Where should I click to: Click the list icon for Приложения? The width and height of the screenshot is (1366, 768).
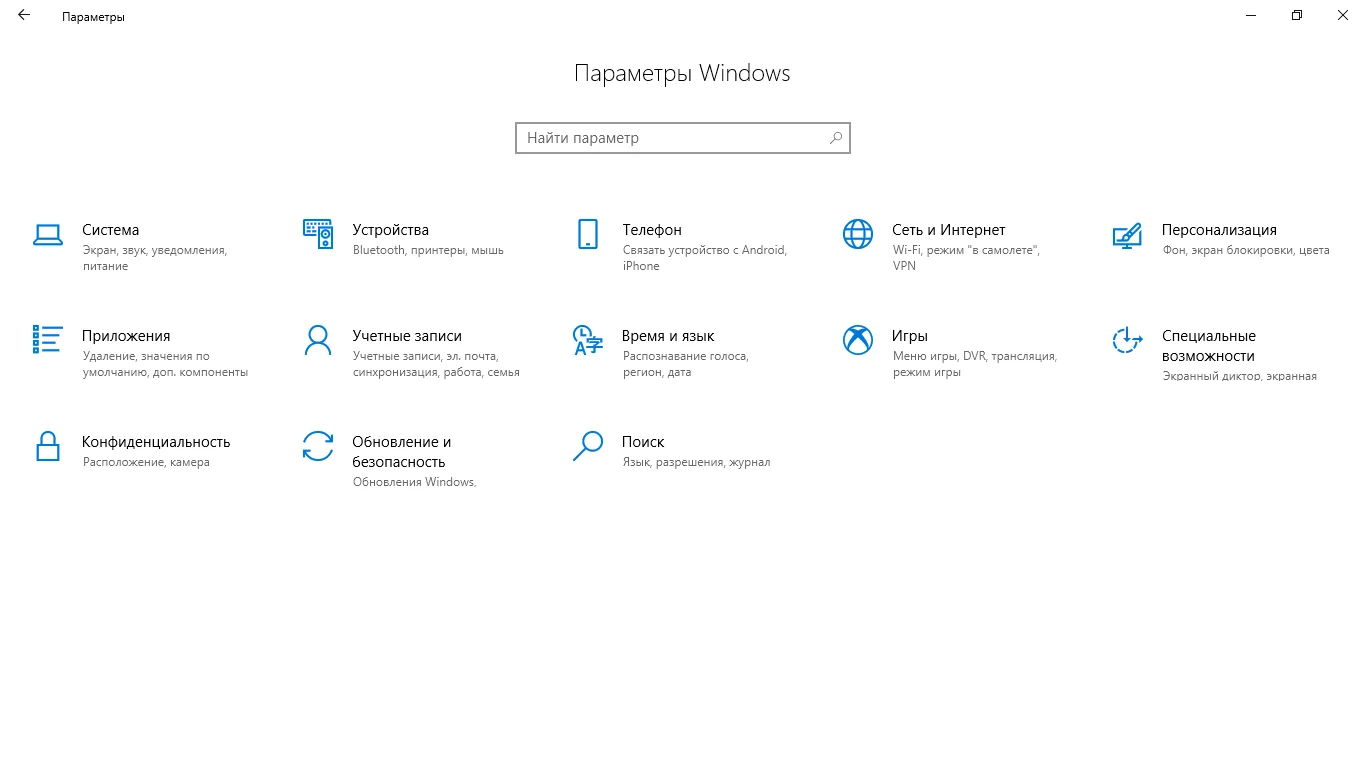[x=48, y=340]
